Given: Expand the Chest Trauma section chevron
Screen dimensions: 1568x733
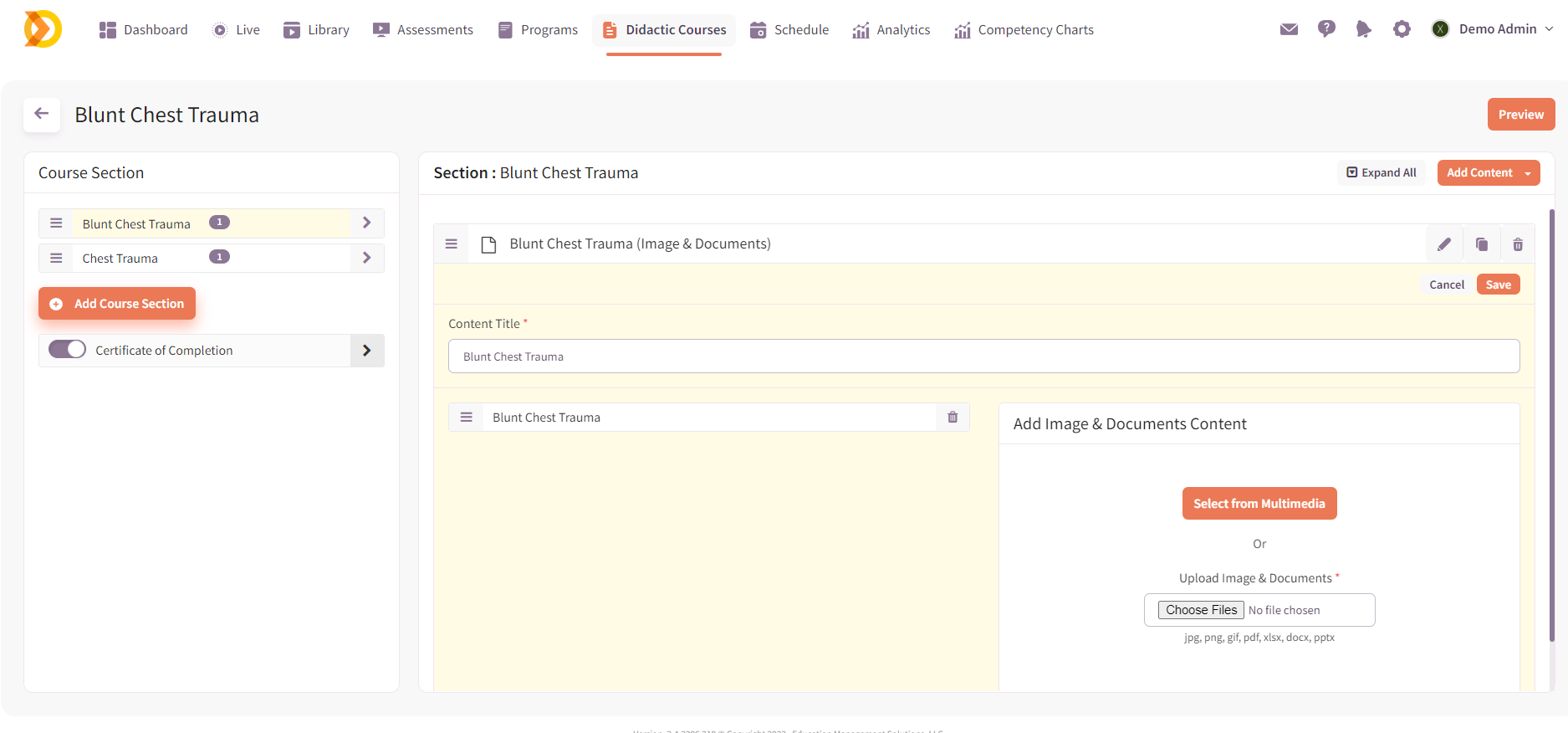Looking at the screenshot, I should coord(366,259).
